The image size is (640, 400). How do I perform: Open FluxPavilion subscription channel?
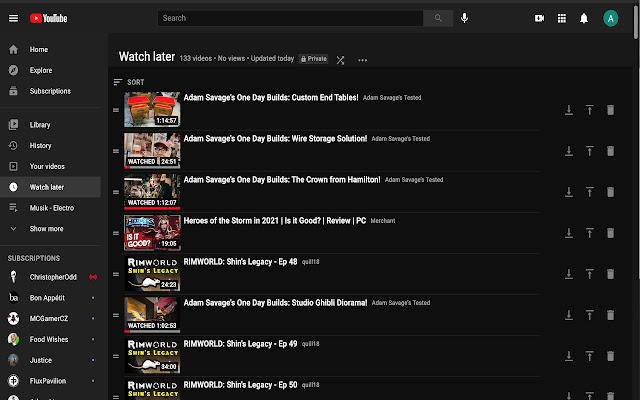point(50,381)
